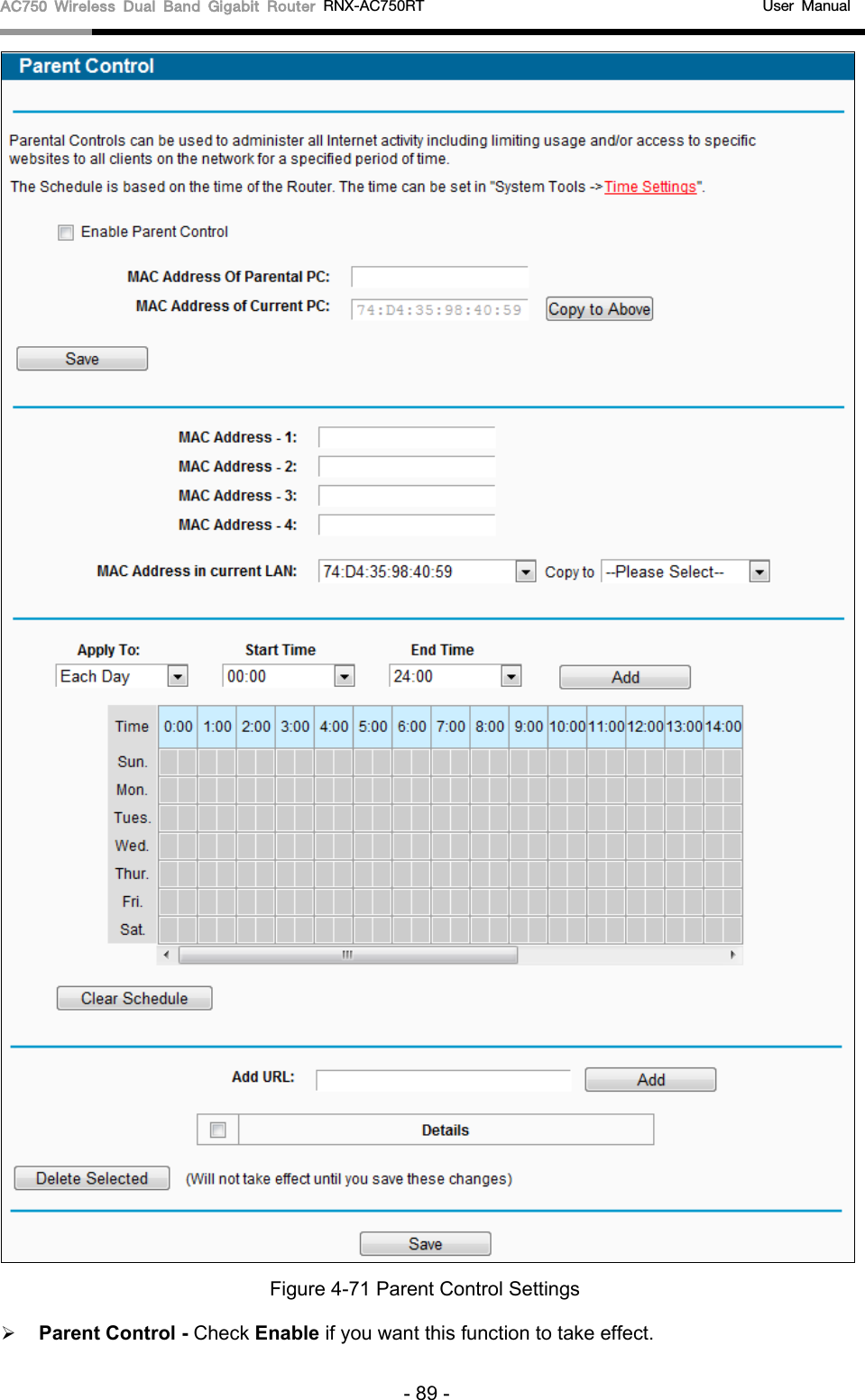Open the Copy to --Please Select-- dropdown

[x=686, y=572]
